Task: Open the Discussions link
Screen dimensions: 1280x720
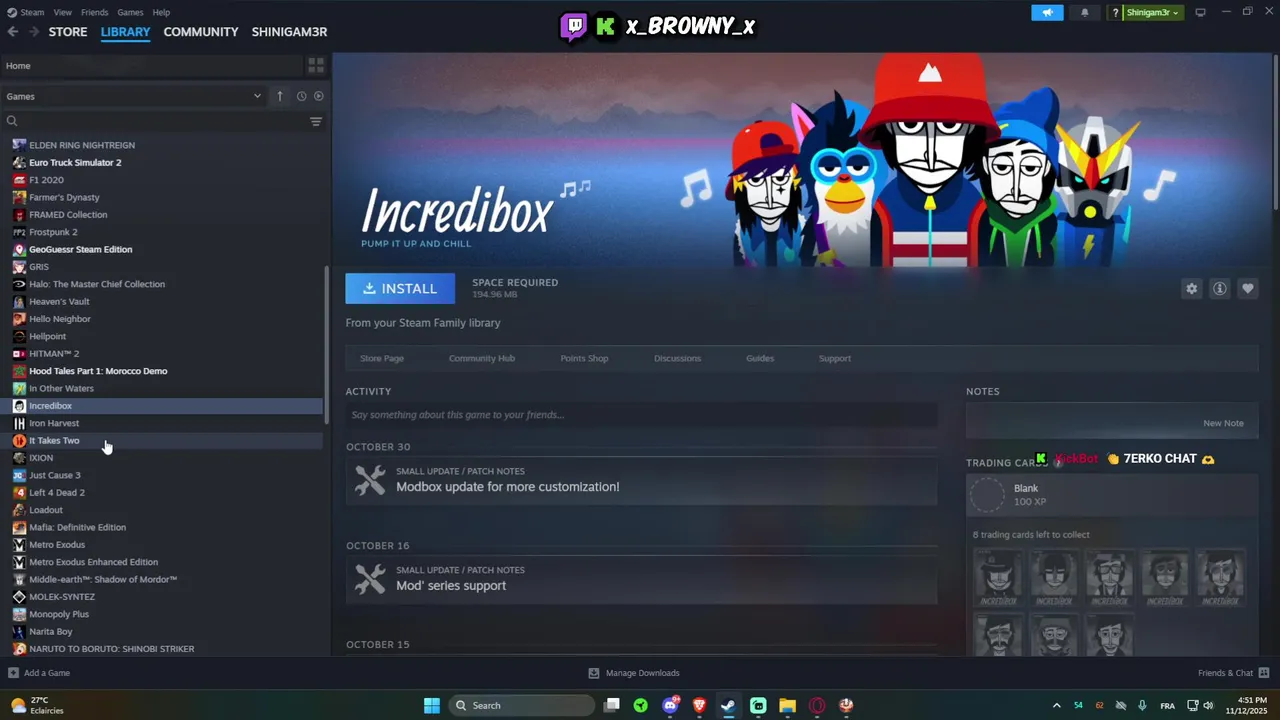Action: point(677,358)
